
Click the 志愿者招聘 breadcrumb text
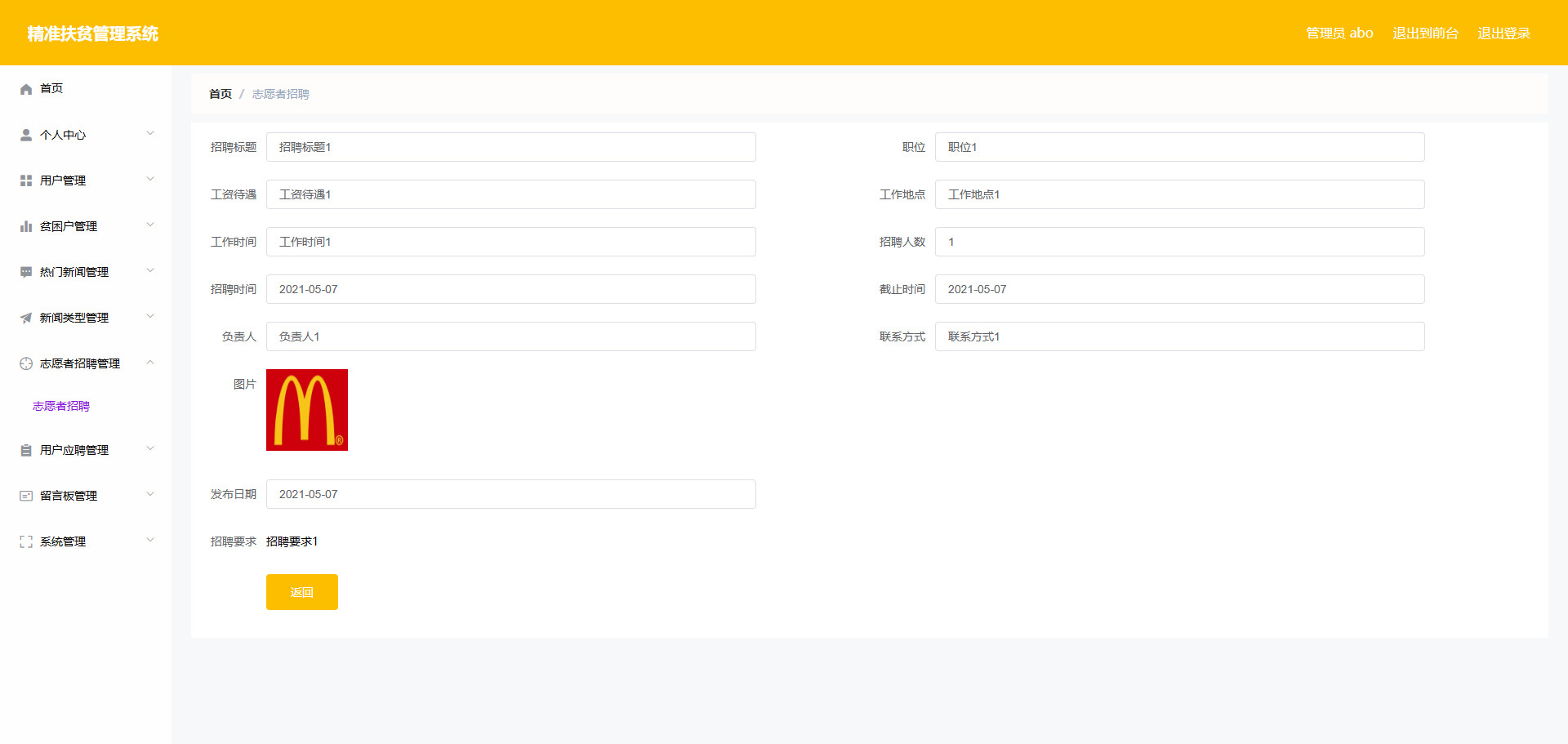280,94
